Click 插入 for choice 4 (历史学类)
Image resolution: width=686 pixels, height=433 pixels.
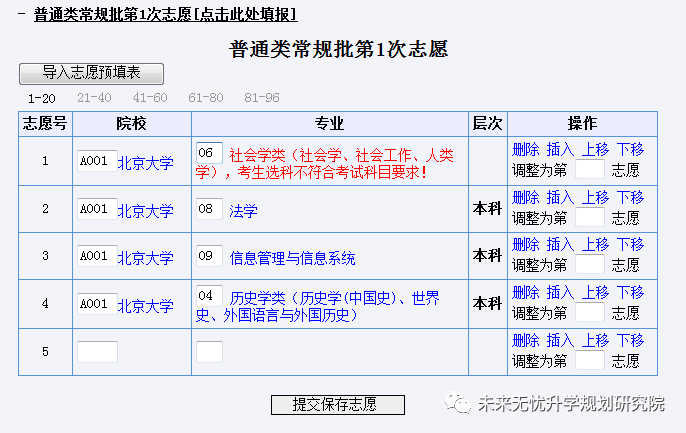(560, 292)
